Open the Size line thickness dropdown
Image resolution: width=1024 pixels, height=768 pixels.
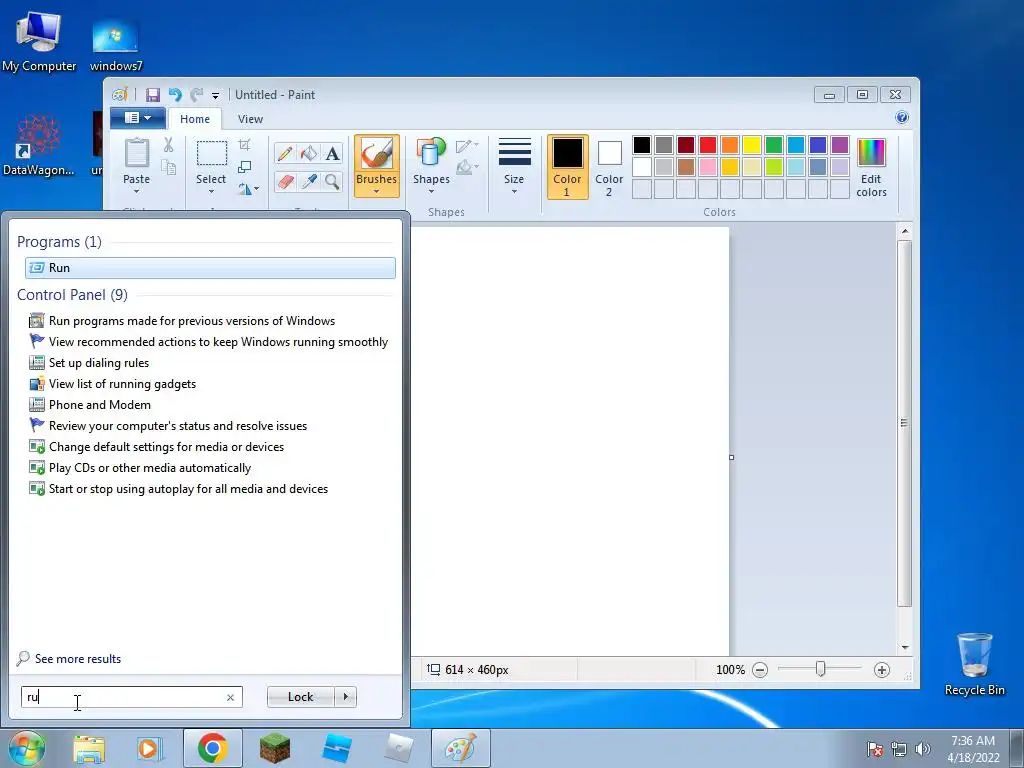[x=514, y=167]
